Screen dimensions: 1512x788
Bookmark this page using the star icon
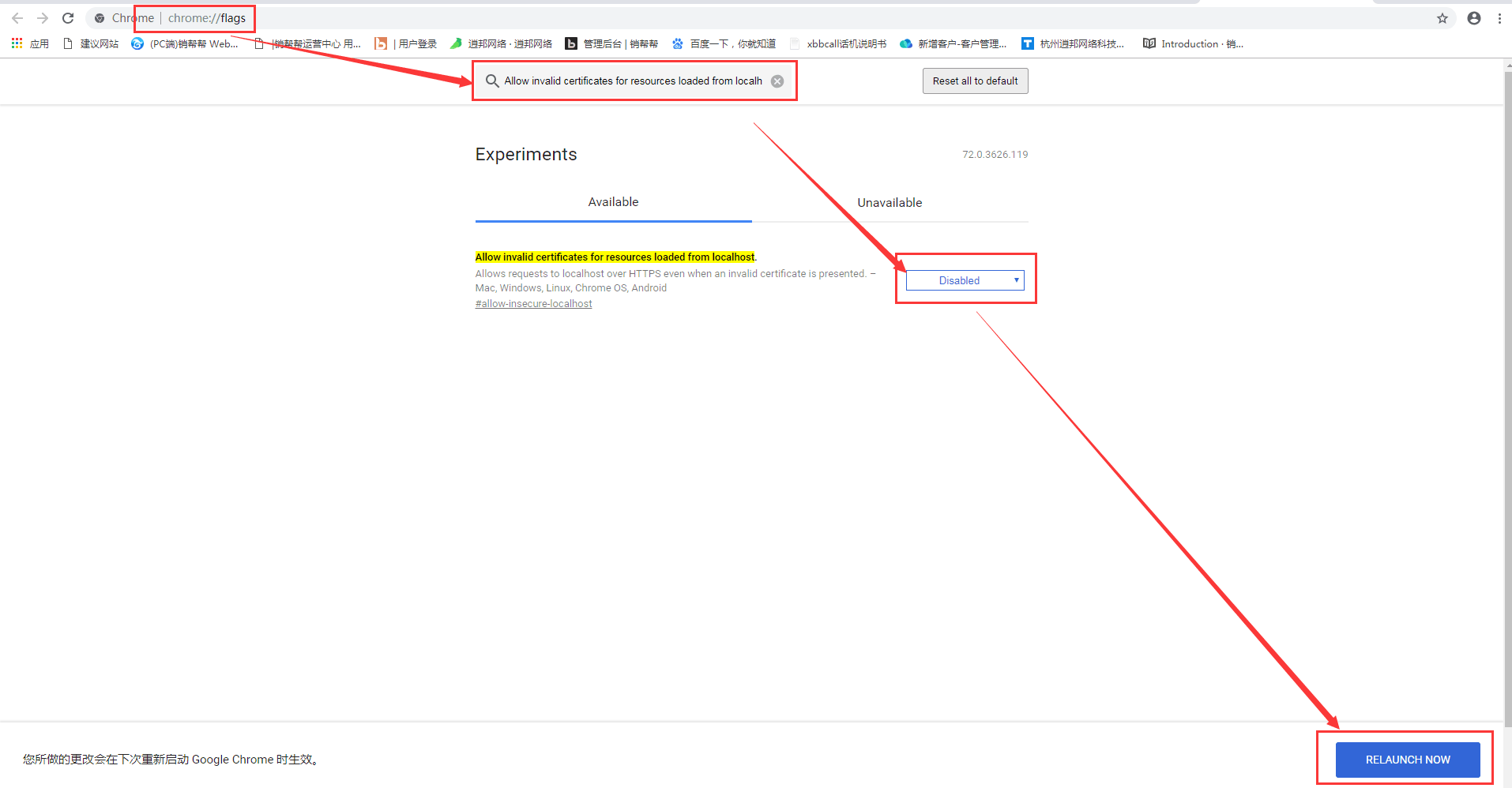coord(1442,18)
